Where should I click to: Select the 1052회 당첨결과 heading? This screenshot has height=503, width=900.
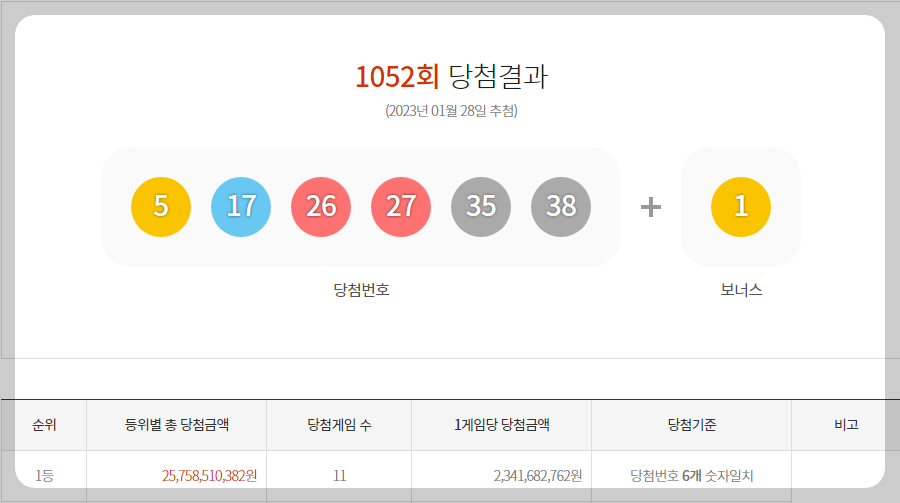(x=452, y=76)
